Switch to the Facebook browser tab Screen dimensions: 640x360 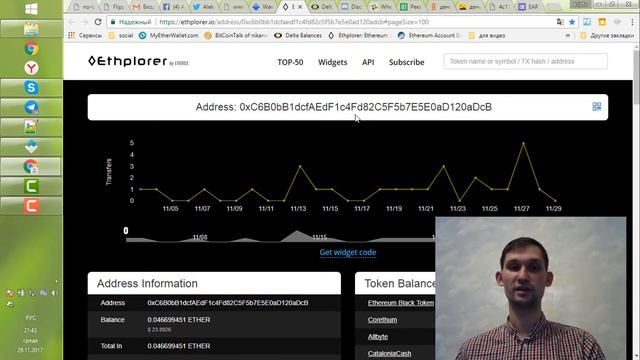click(x=173, y=7)
